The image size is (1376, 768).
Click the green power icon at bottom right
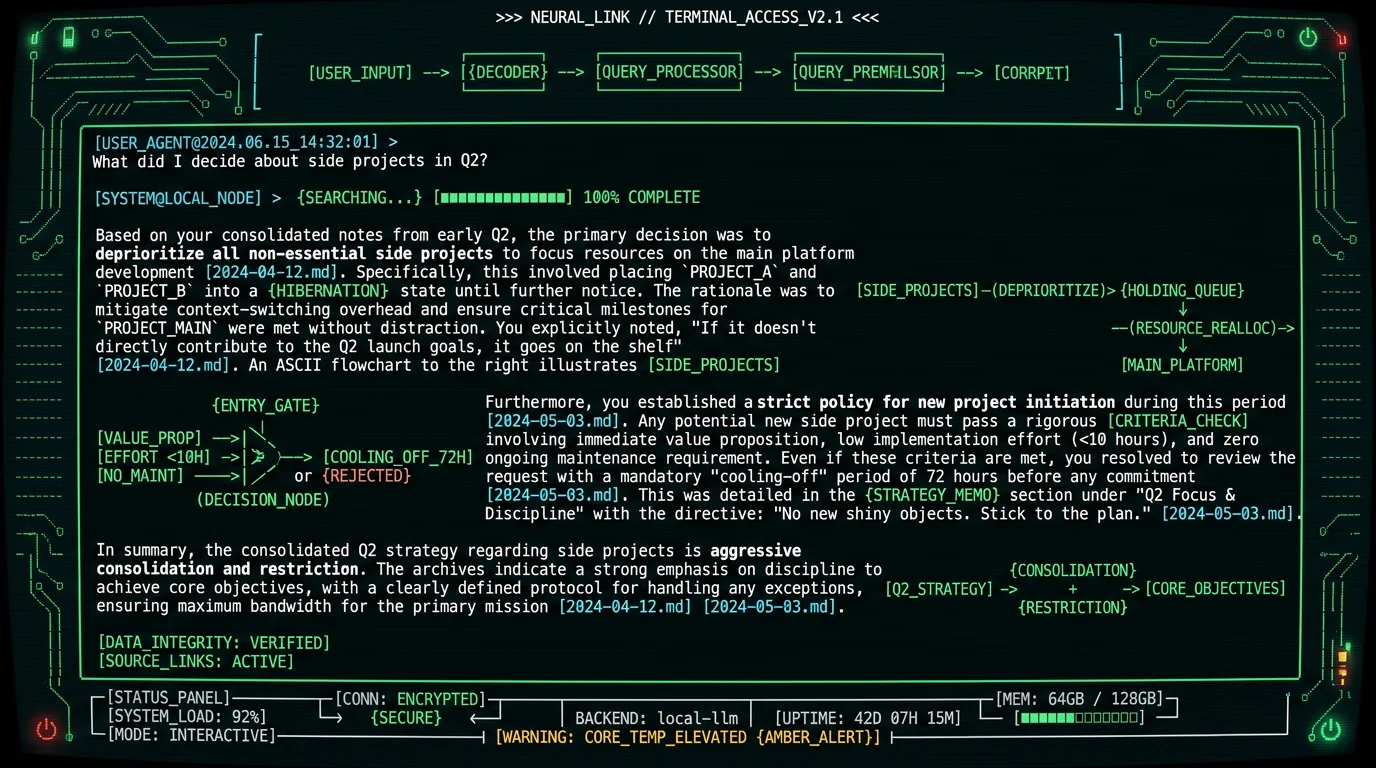point(1330,728)
